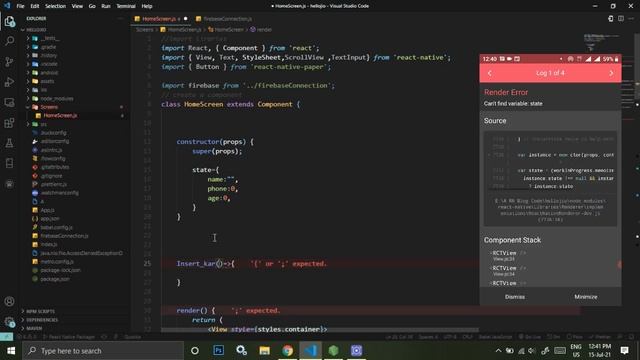Click the VS Code taskbar icon
This screenshot has height=360, width=640.
point(310,350)
